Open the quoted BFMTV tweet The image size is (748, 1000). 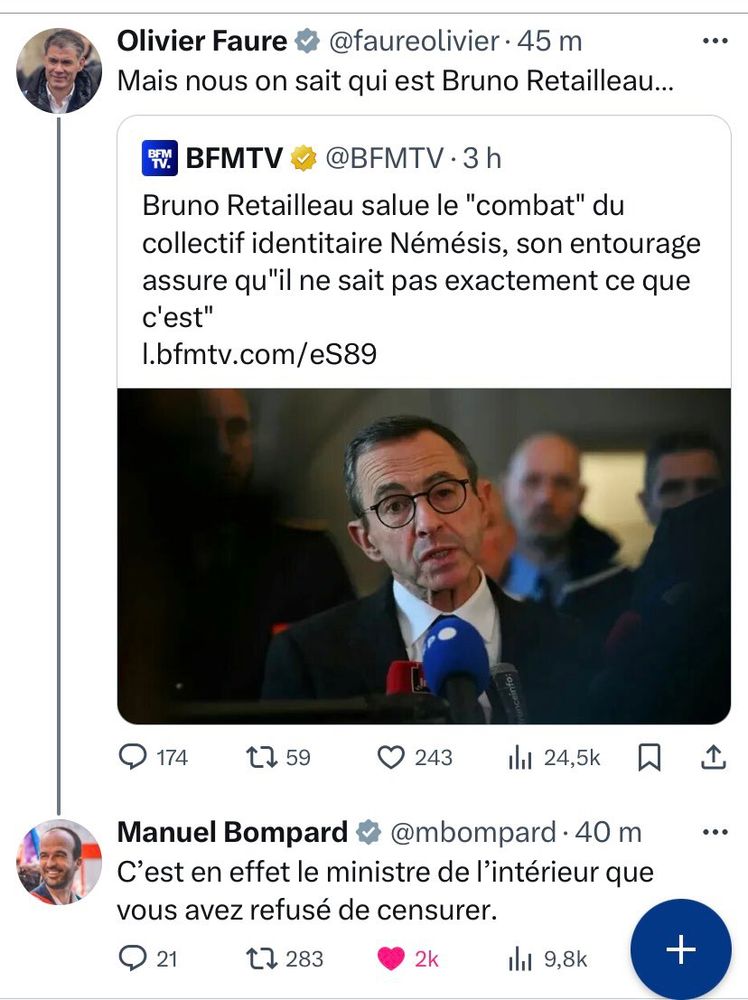coord(420,250)
